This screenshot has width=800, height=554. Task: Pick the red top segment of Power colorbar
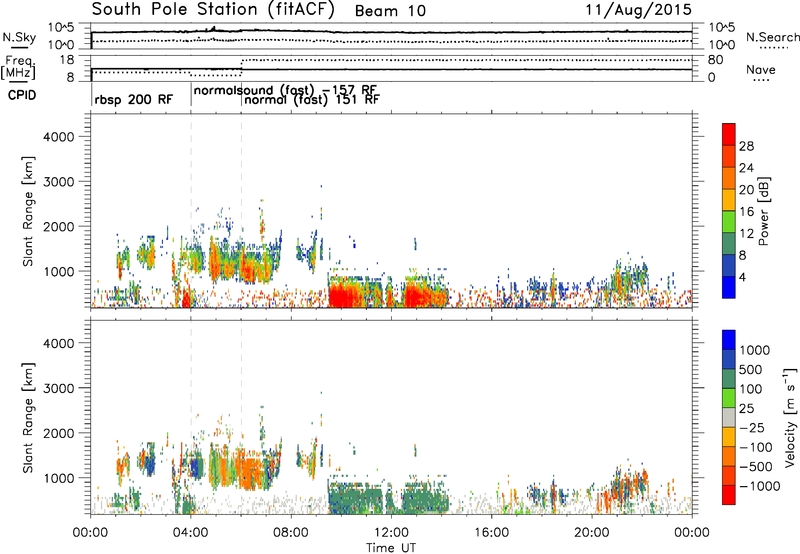pyautogui.click(x=729, y=134)
